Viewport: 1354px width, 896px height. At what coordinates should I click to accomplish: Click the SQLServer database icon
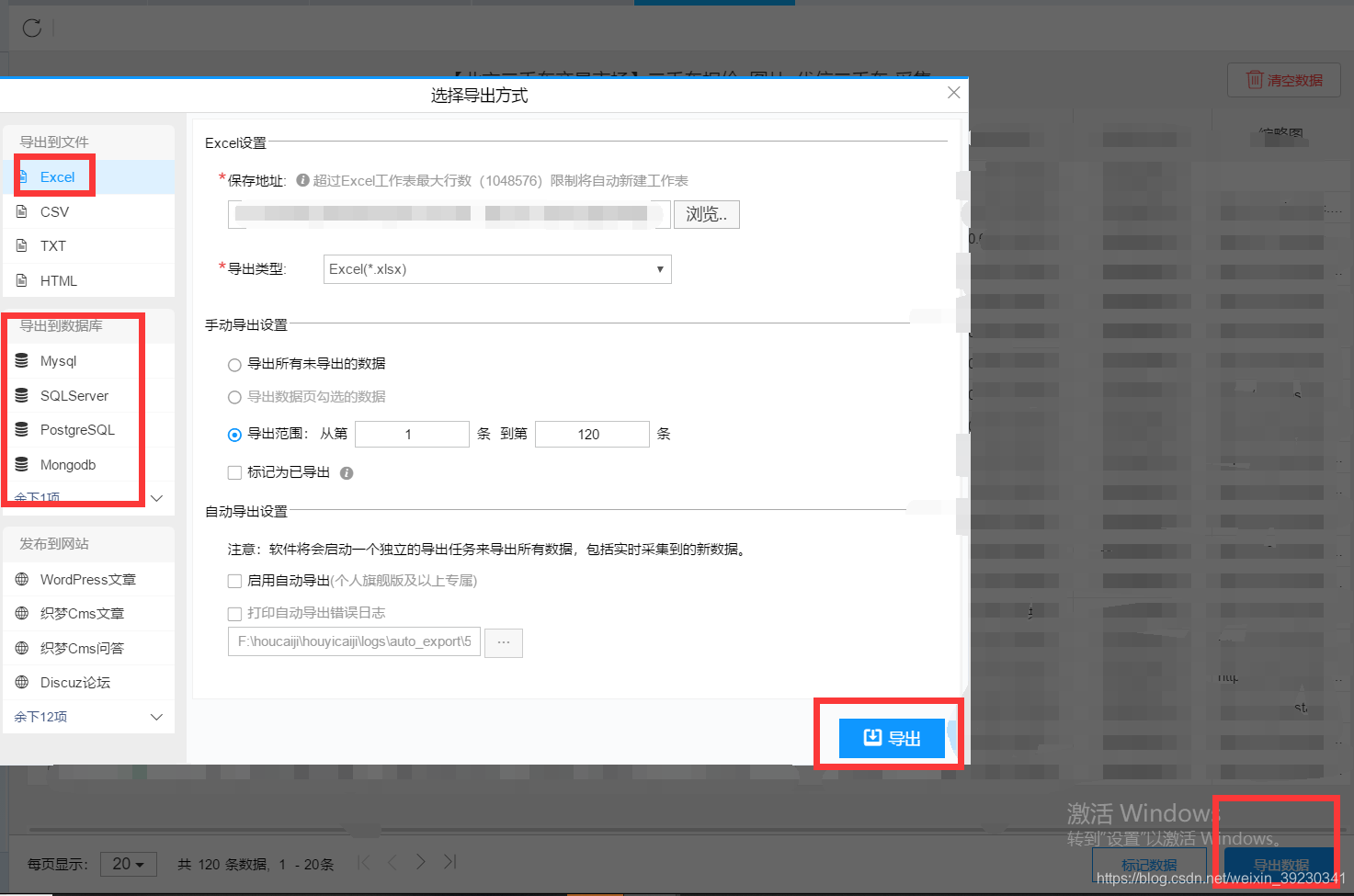point(22,395)
